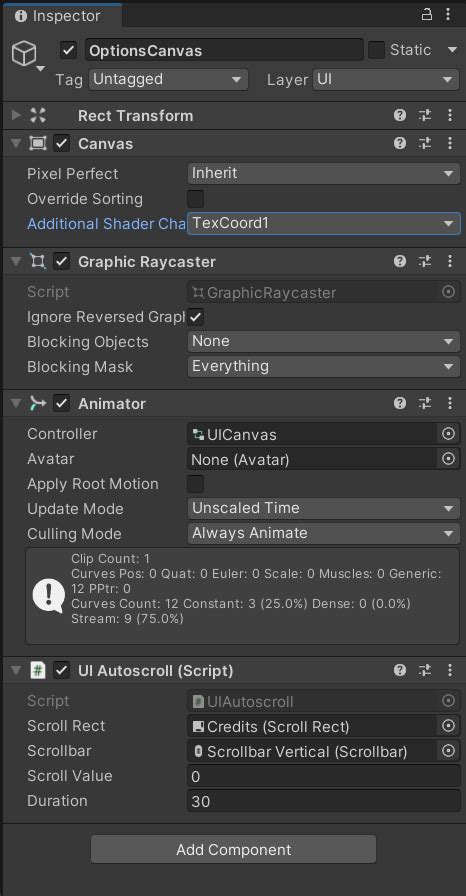The width and height of the screenshot is (466, 896).
Task: Enable Override Sorting checkbox
Action: point(195,199)
